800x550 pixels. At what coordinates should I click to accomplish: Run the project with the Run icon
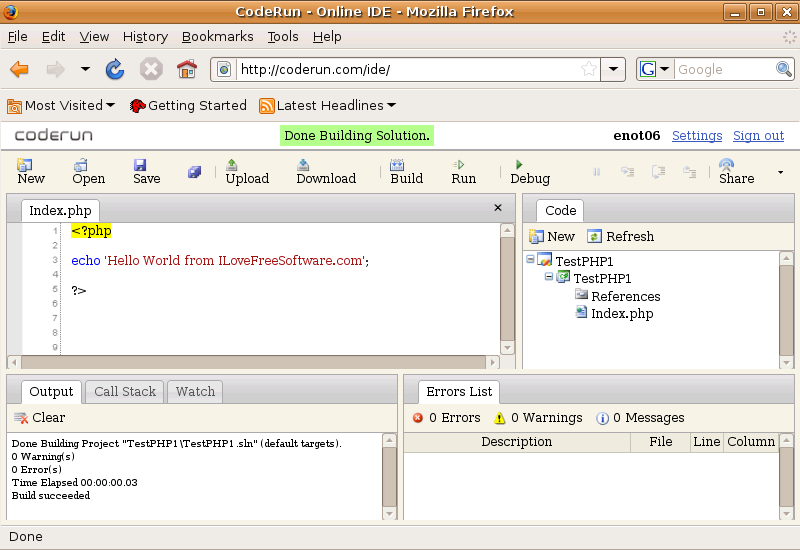click(x=458, y=165)
